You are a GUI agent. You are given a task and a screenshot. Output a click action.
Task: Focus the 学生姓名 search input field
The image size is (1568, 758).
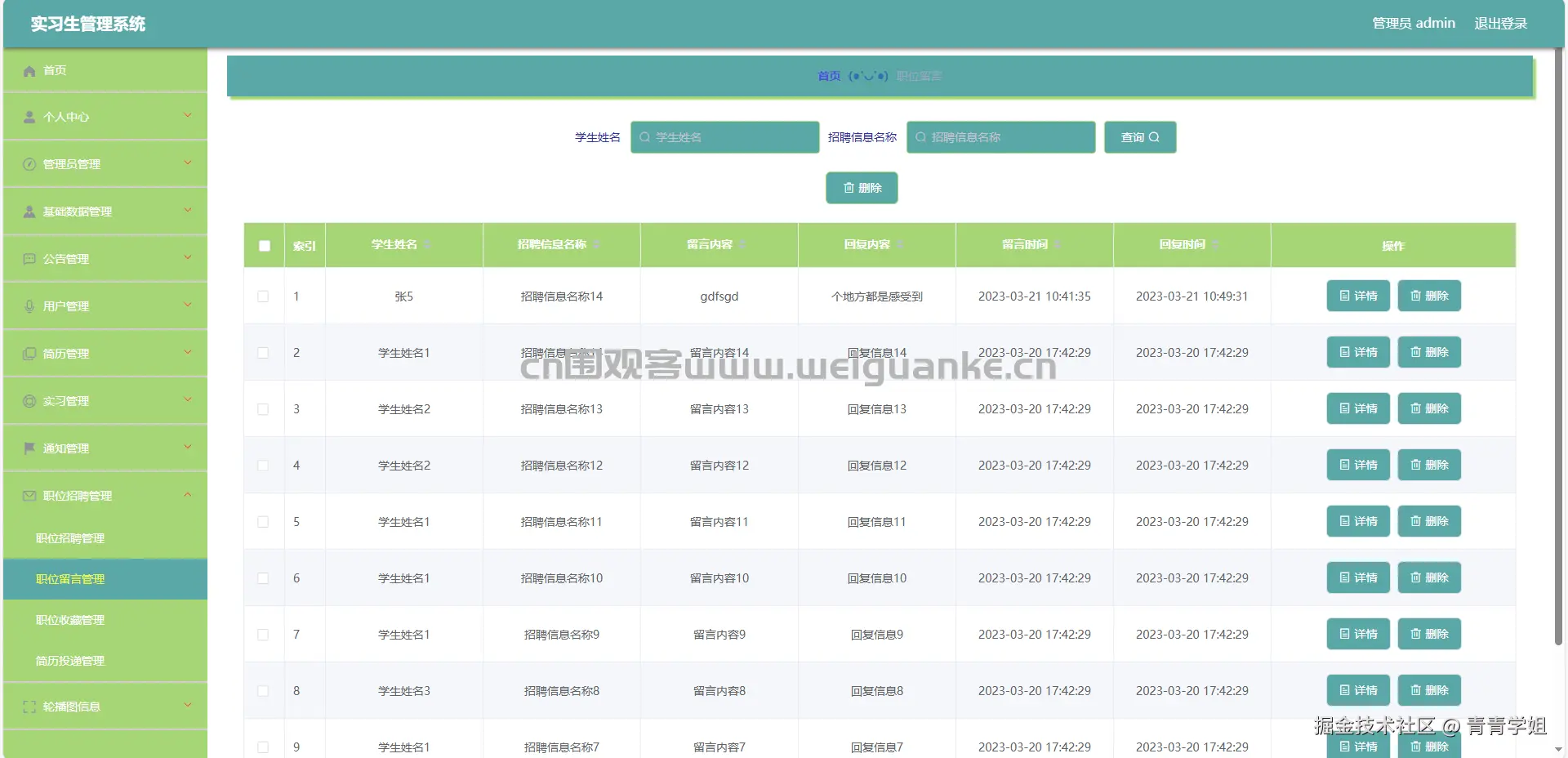point(725,137)
